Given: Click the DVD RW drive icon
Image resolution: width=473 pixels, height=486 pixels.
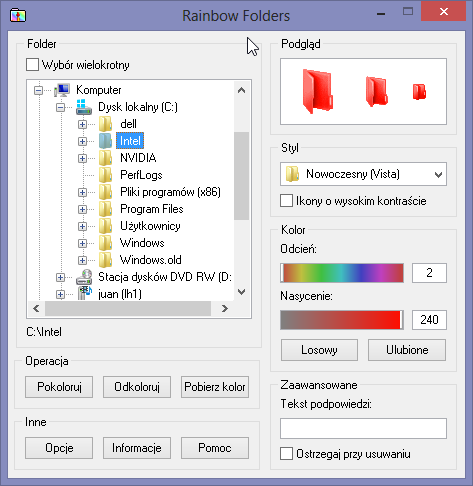Looking at the screenshot, I should pyautogui.click(x=84, y=277).
